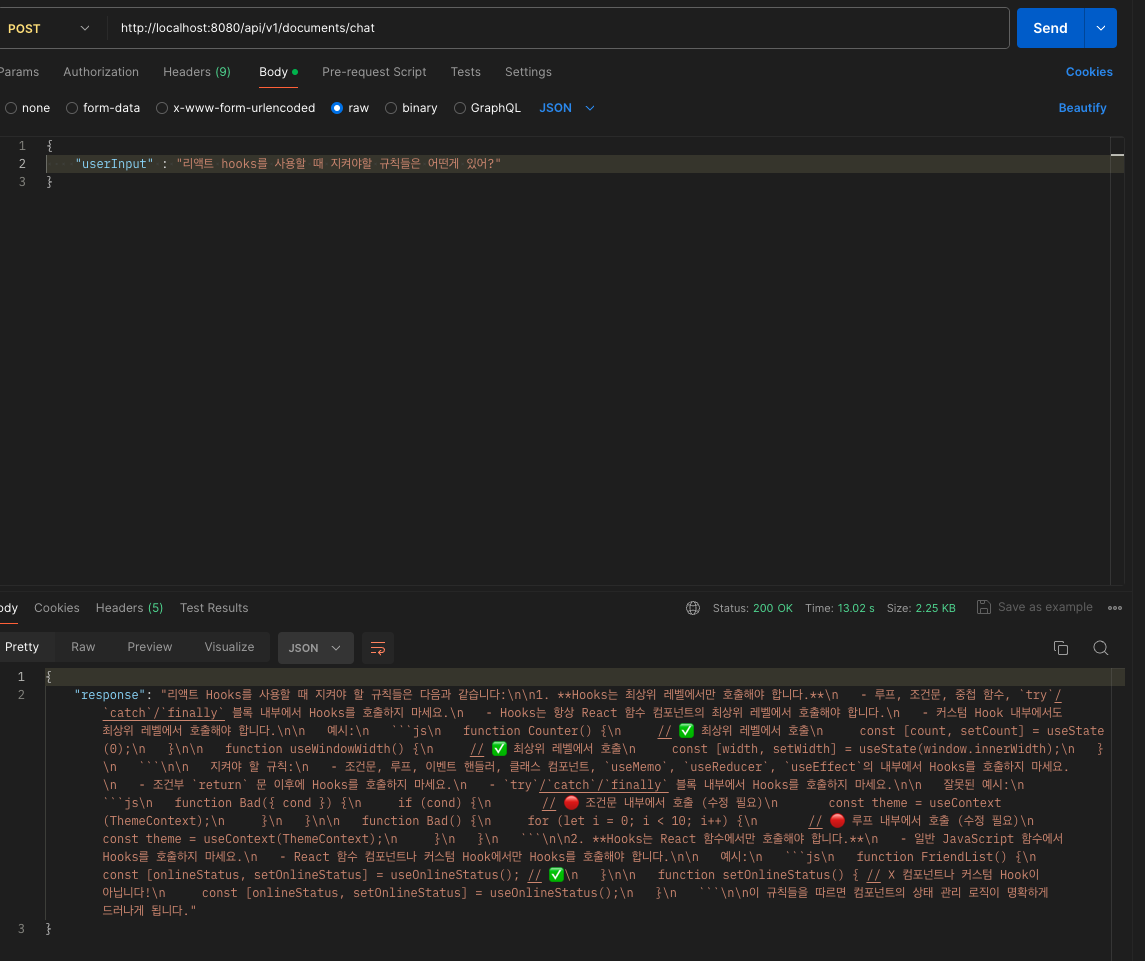Select the none body type
1145x961 pixels.
(x=28, y=108)
